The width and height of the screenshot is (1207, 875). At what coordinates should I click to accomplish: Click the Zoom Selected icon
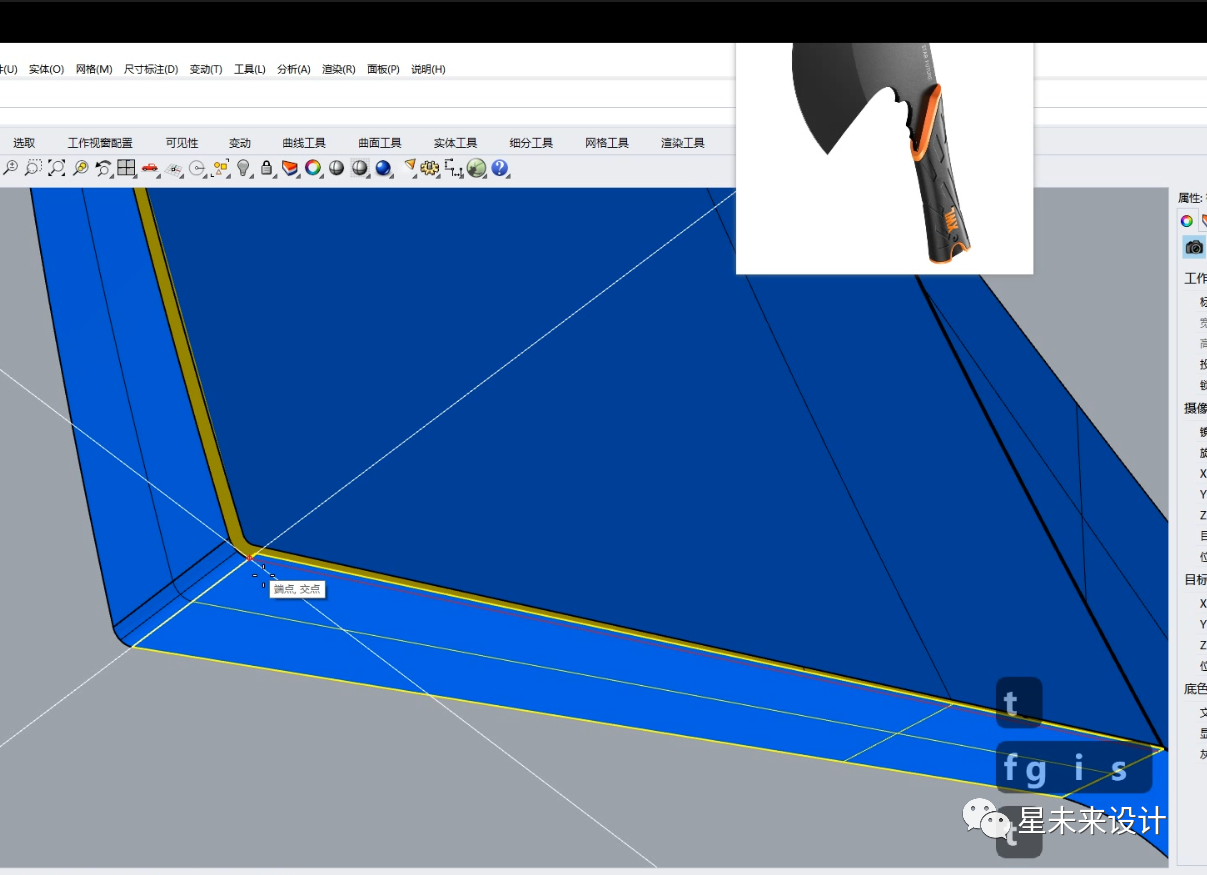click(x=80, y=168)
